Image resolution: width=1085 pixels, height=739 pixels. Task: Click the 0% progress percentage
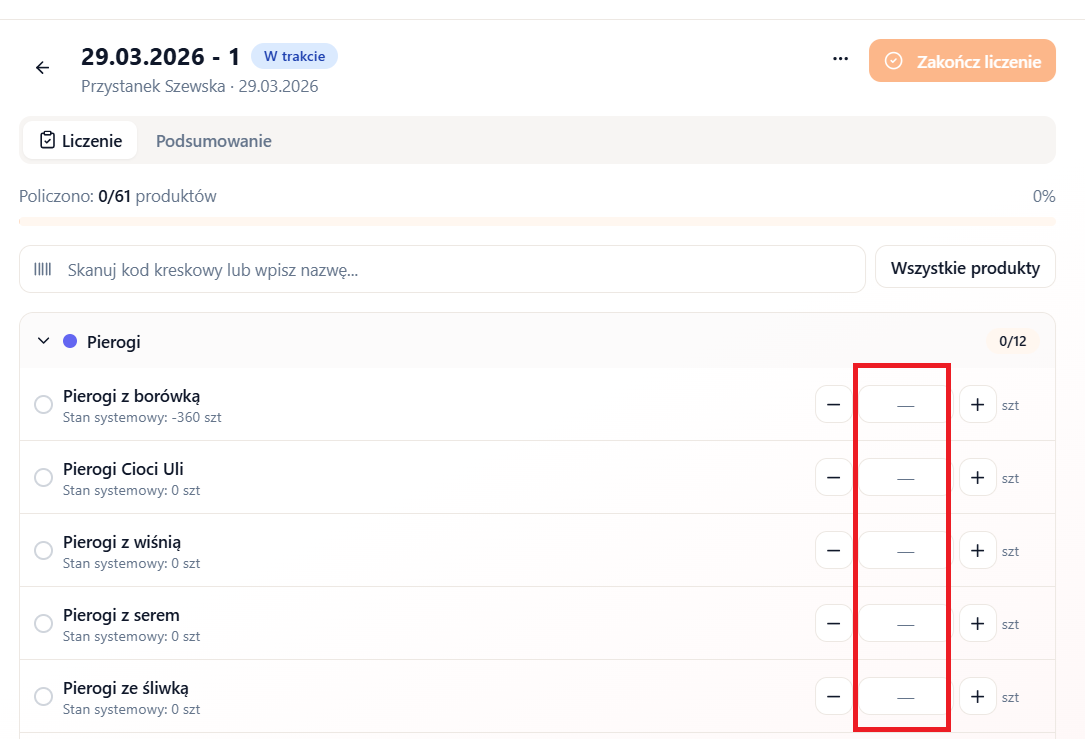(1043, 197)
